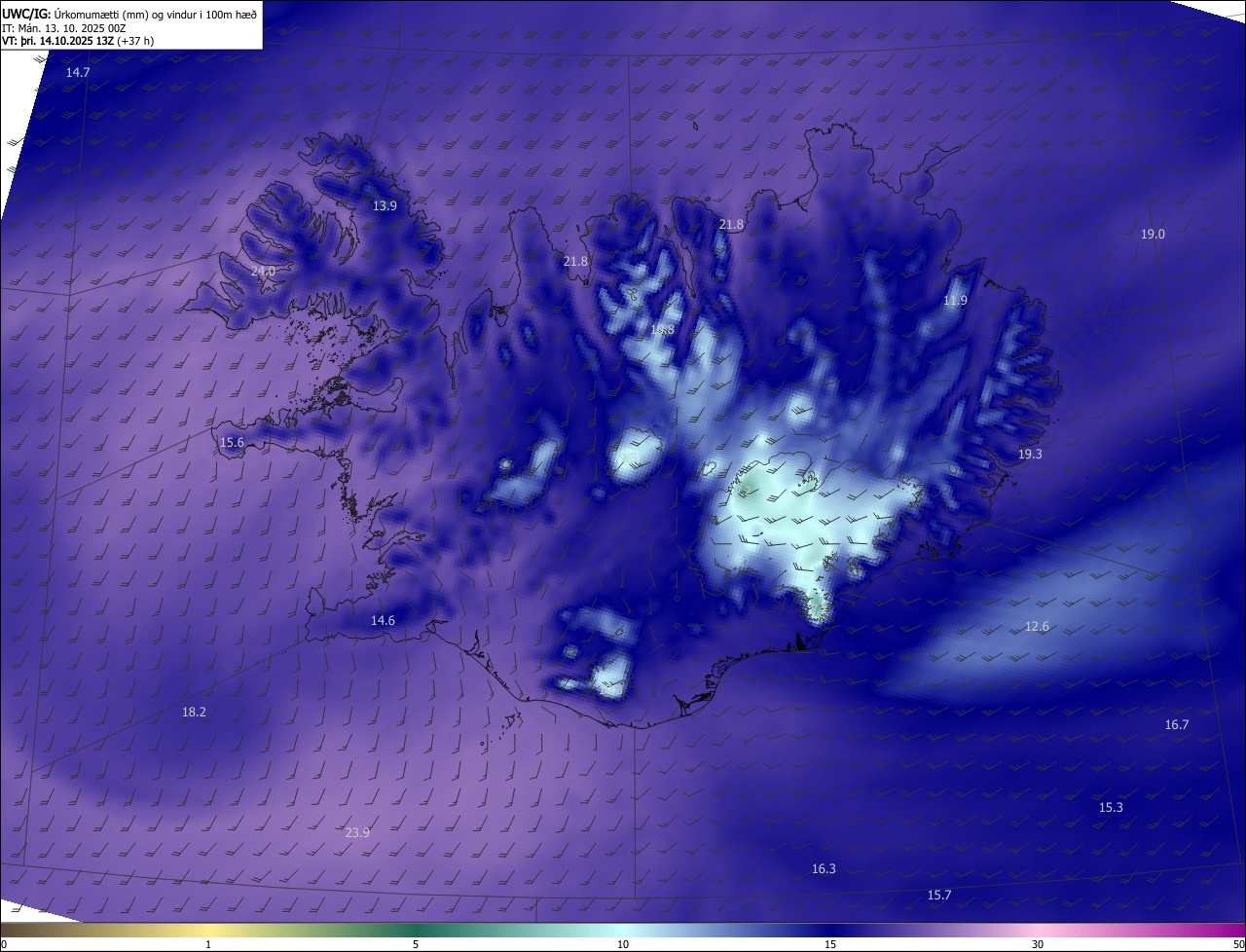
Task: Select the "50" tick on the color scale
Action: pos(1238,944)
